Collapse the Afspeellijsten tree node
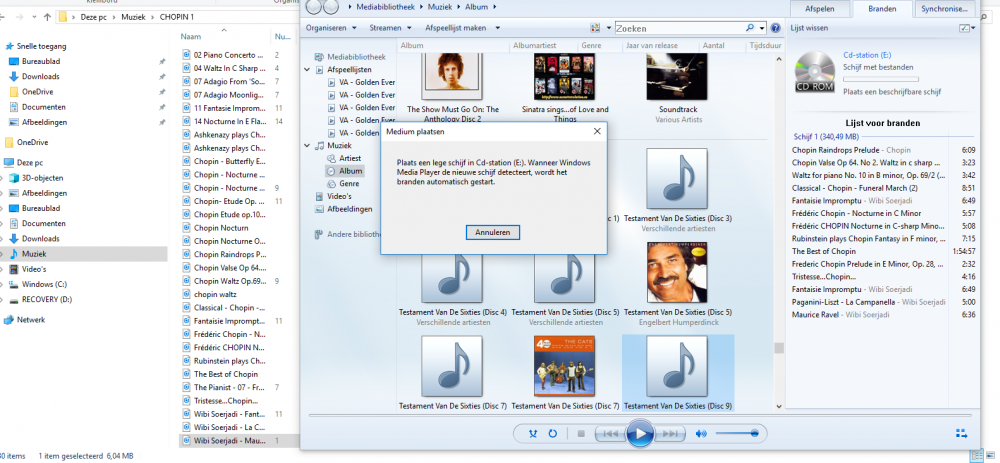 [x=308, y=70]
